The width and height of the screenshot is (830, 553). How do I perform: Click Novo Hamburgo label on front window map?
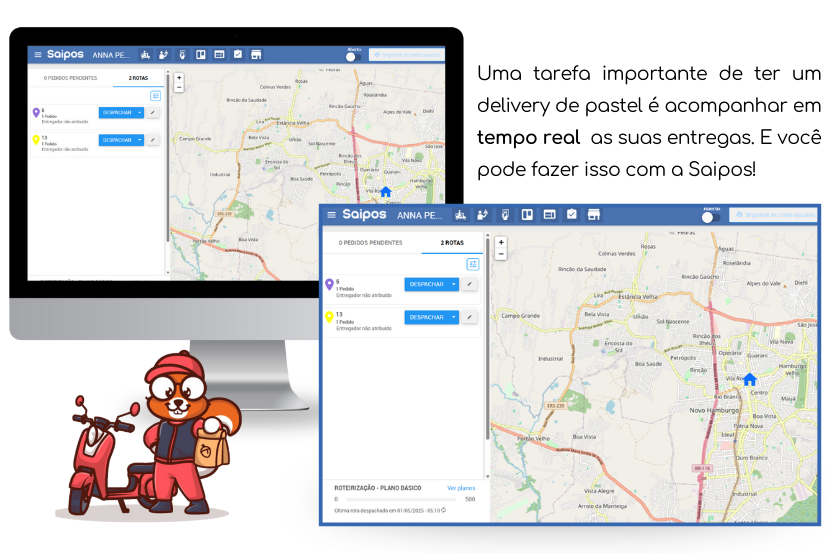[x=714, y=410]
